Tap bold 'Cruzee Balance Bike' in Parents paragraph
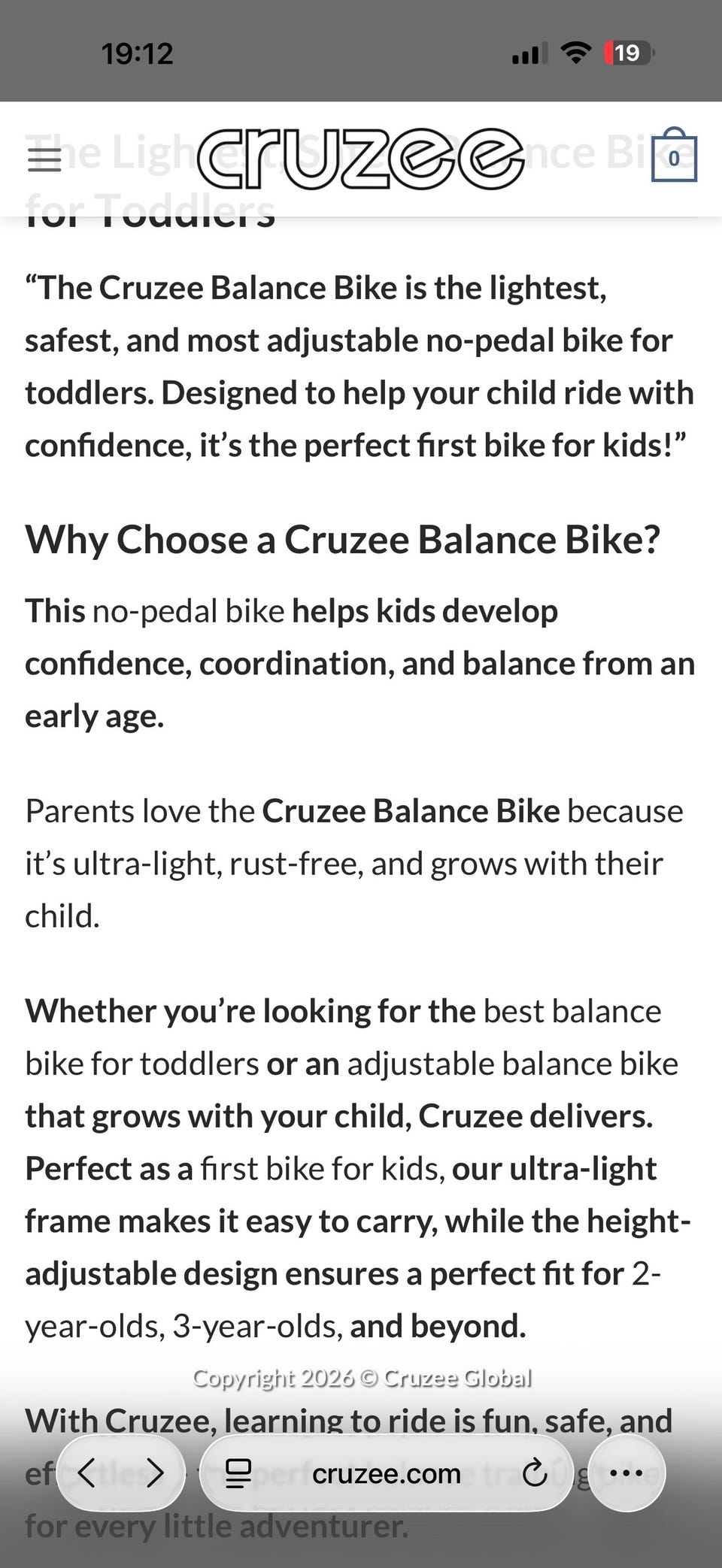The image size is (722, 1568). tap(411, 812)
